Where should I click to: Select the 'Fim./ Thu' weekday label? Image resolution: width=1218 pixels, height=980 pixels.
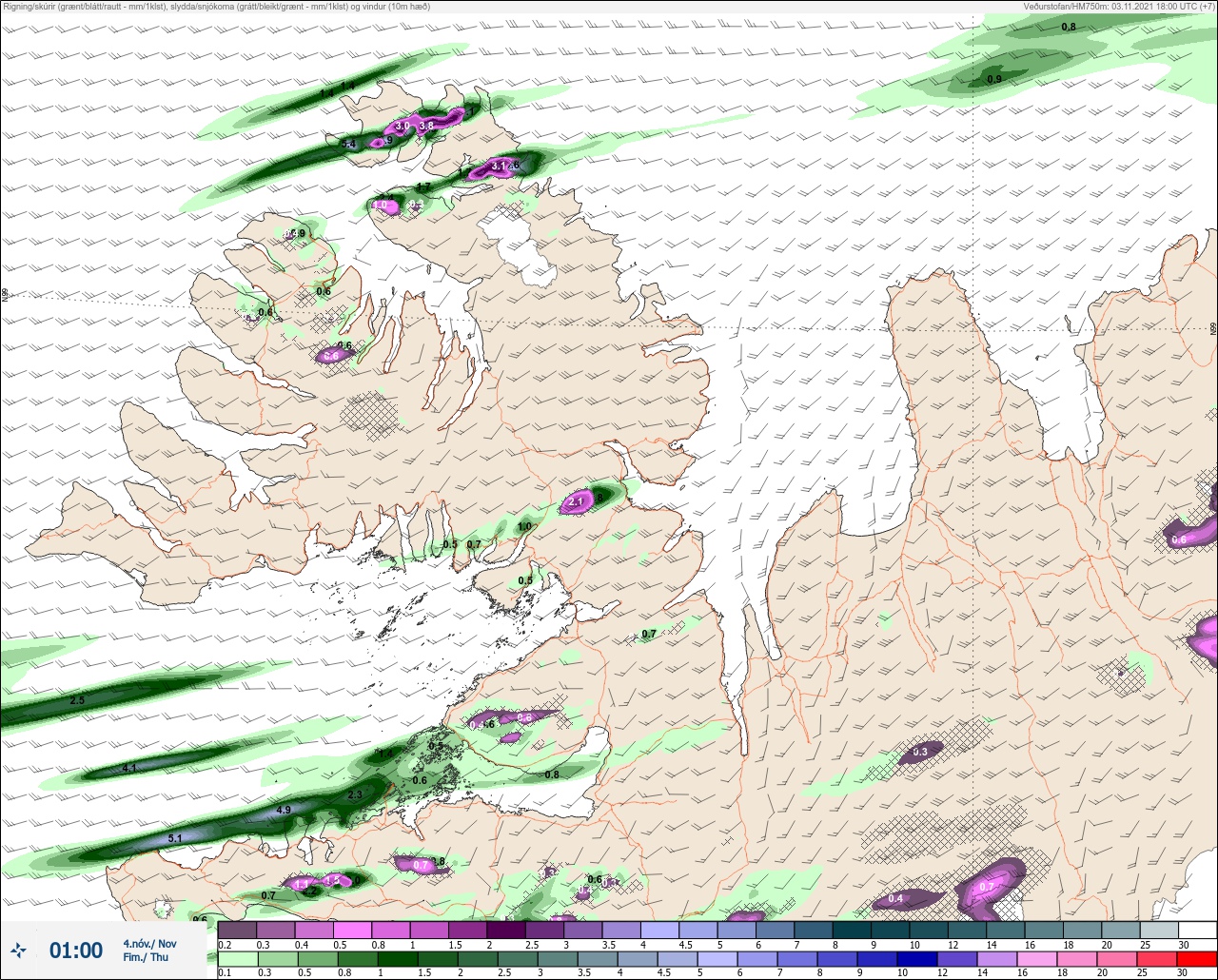click(146, 958)
